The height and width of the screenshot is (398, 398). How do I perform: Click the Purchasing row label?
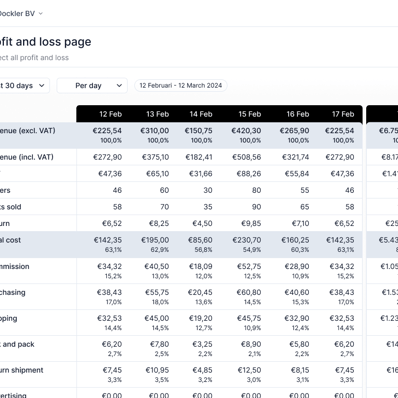13,292
